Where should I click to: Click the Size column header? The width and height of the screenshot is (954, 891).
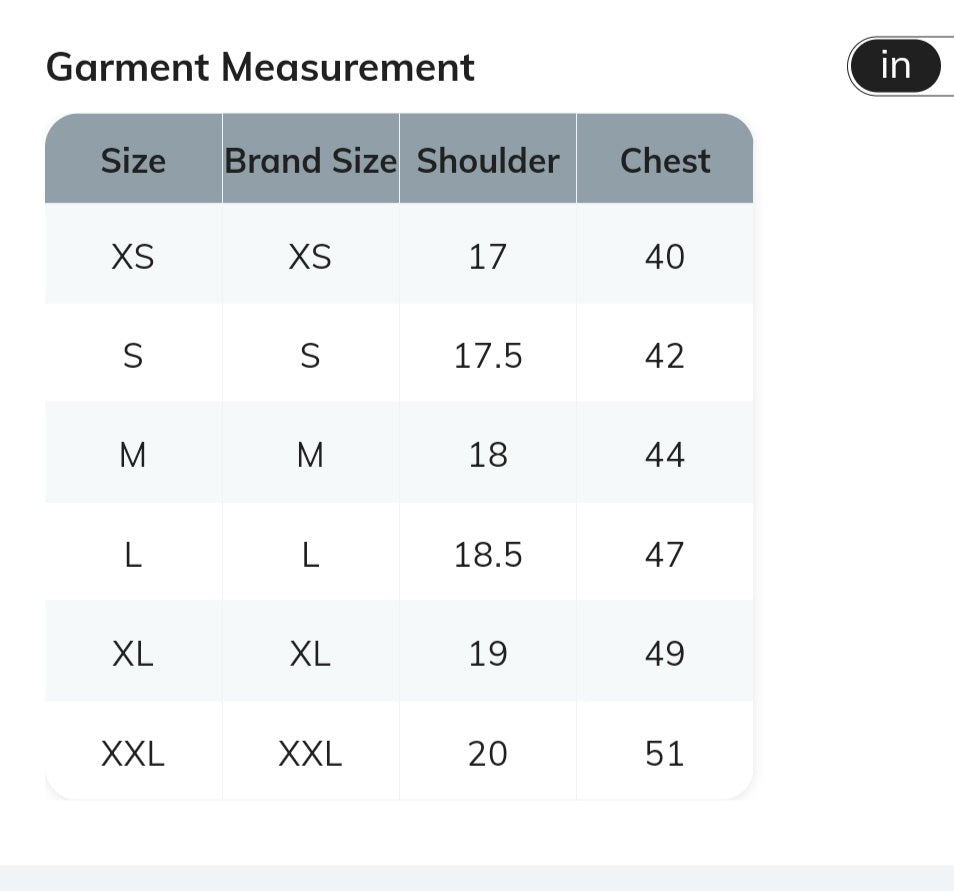pos(133,158)
